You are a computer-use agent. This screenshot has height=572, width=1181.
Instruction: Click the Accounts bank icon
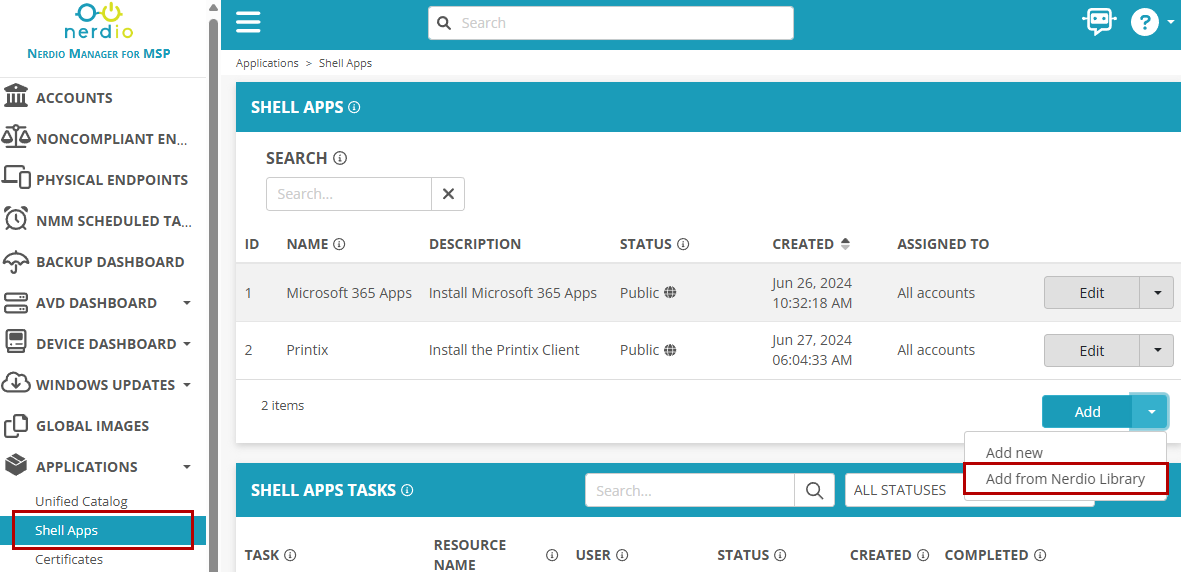16,98
